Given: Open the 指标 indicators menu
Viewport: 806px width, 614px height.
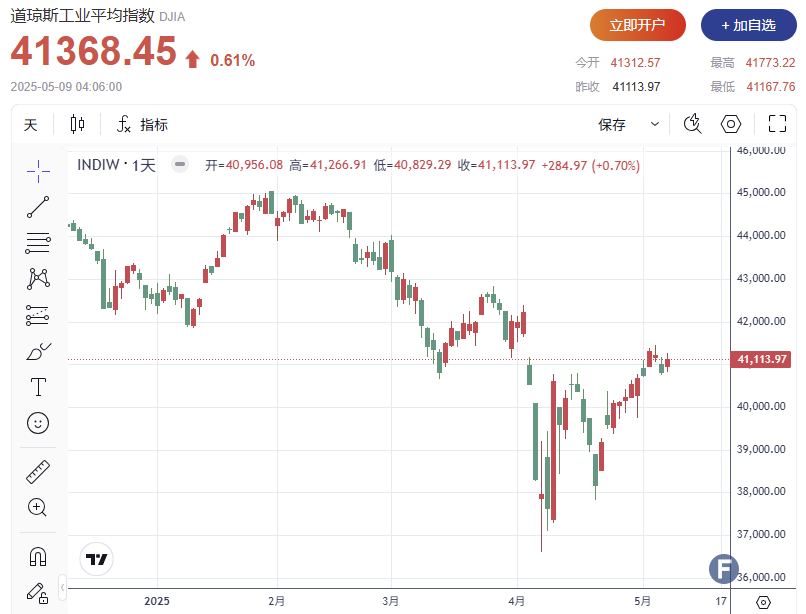Looking at the screenshot, I should coord(142,124).
